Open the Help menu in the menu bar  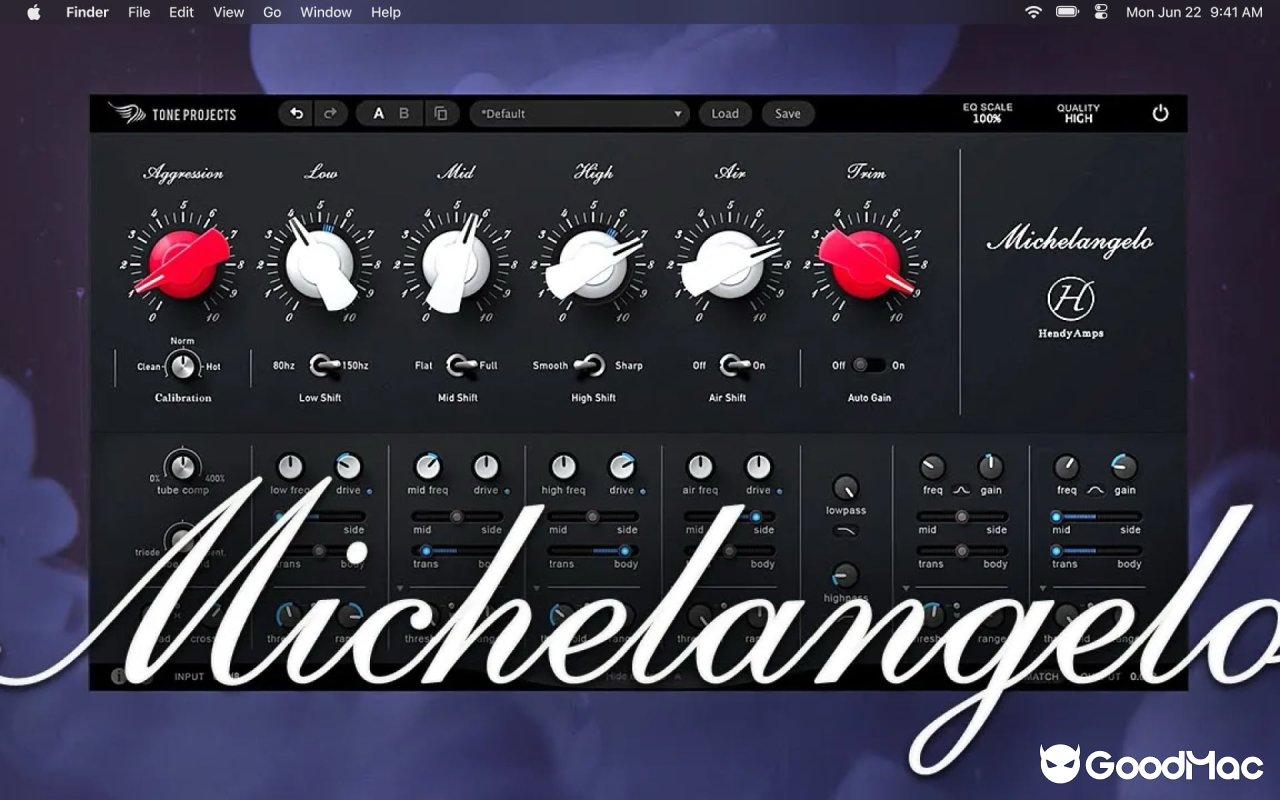tap(386, 12)
